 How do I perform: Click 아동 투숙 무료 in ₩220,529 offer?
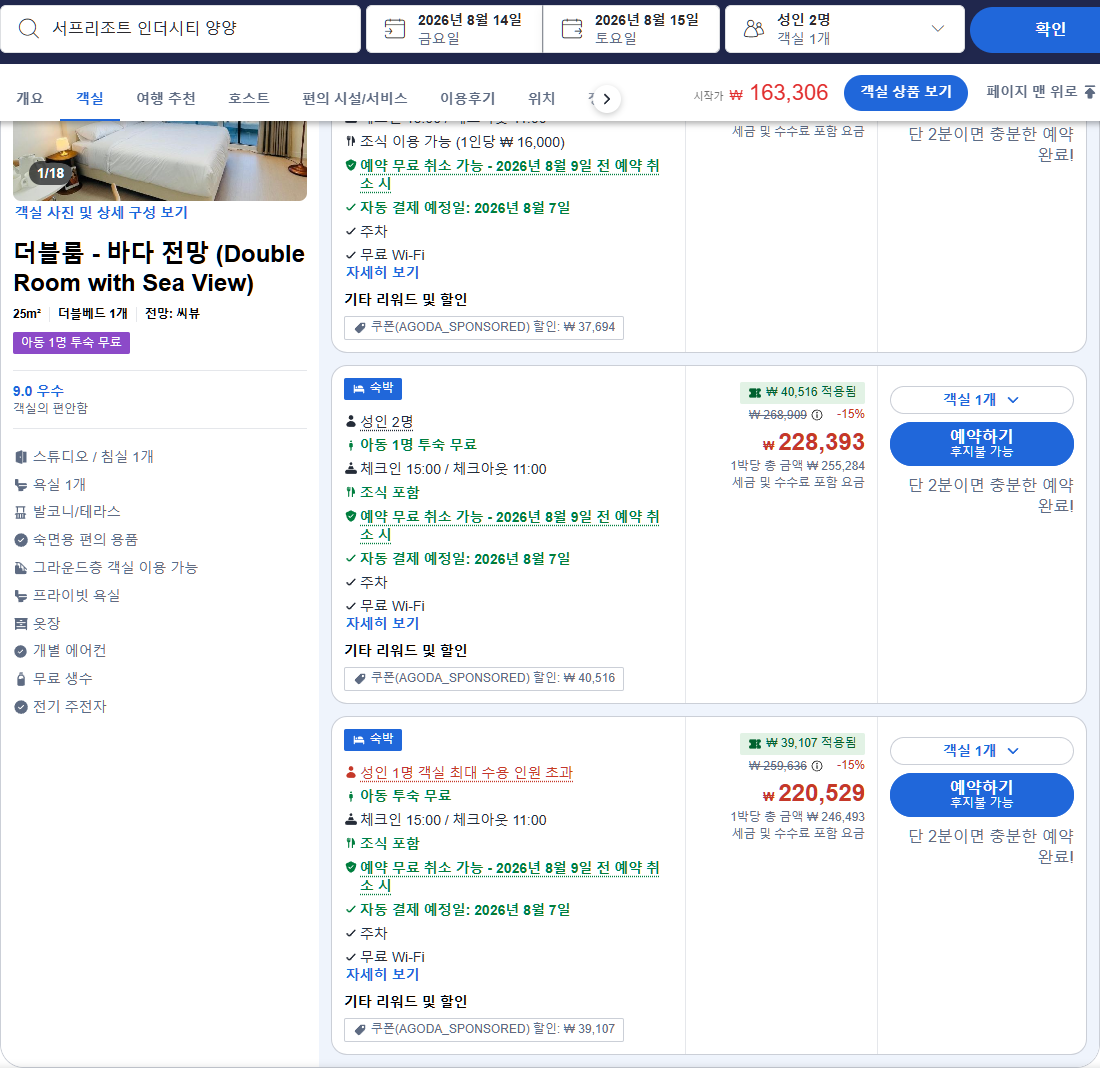click(405, 796)
